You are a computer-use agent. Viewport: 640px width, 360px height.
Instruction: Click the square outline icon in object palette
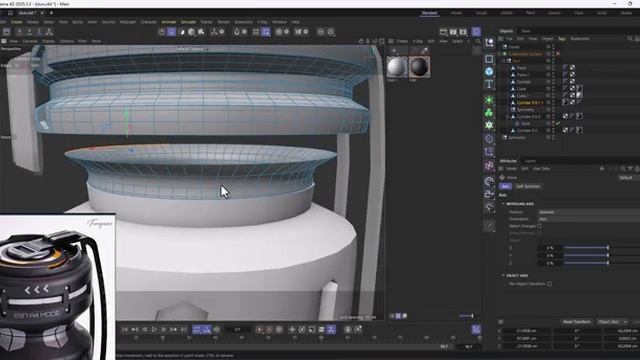[489, 59]
